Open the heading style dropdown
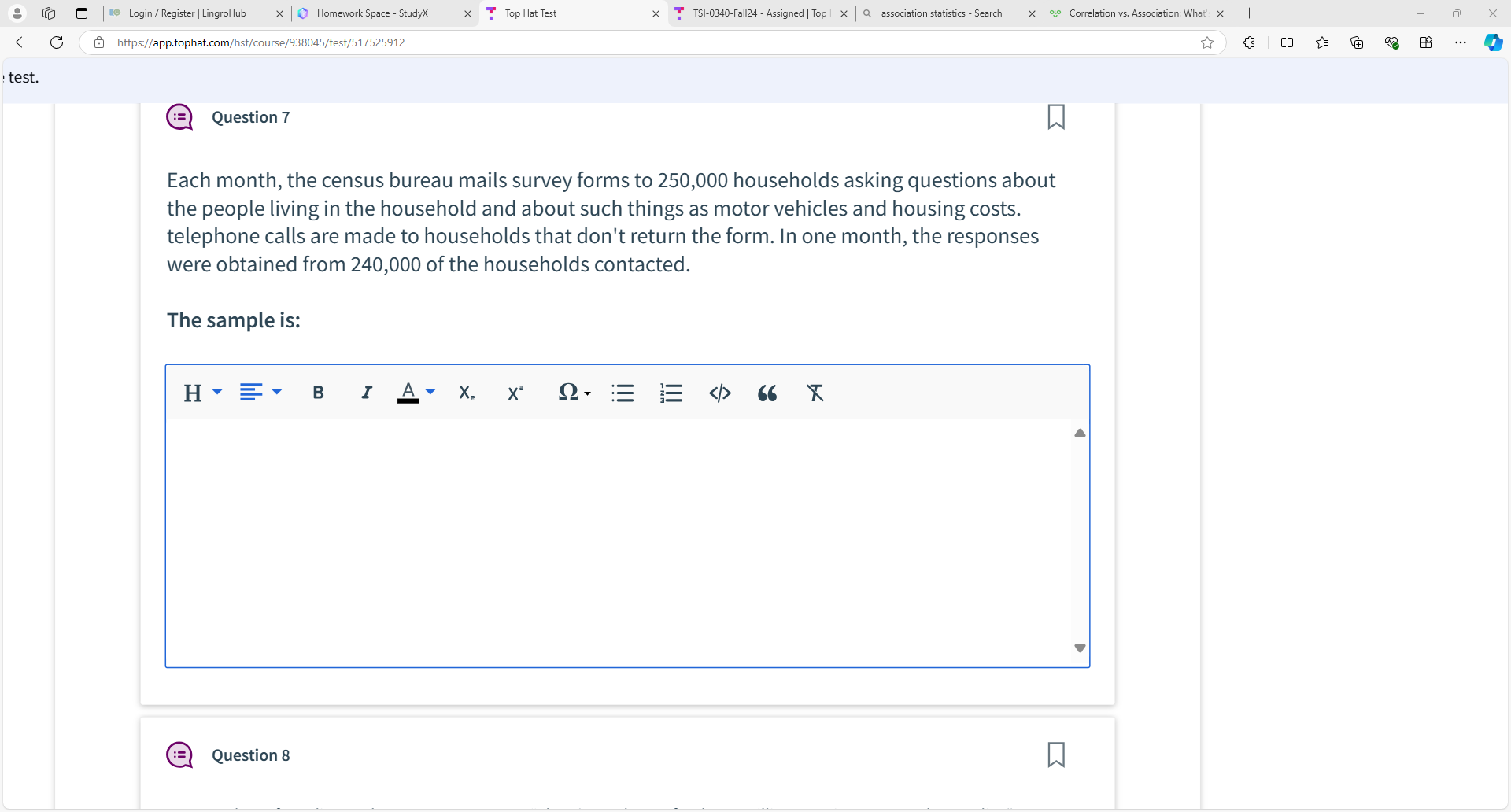Image resolution: width=1511 pixels, height=812 pixels. (202, 393)
